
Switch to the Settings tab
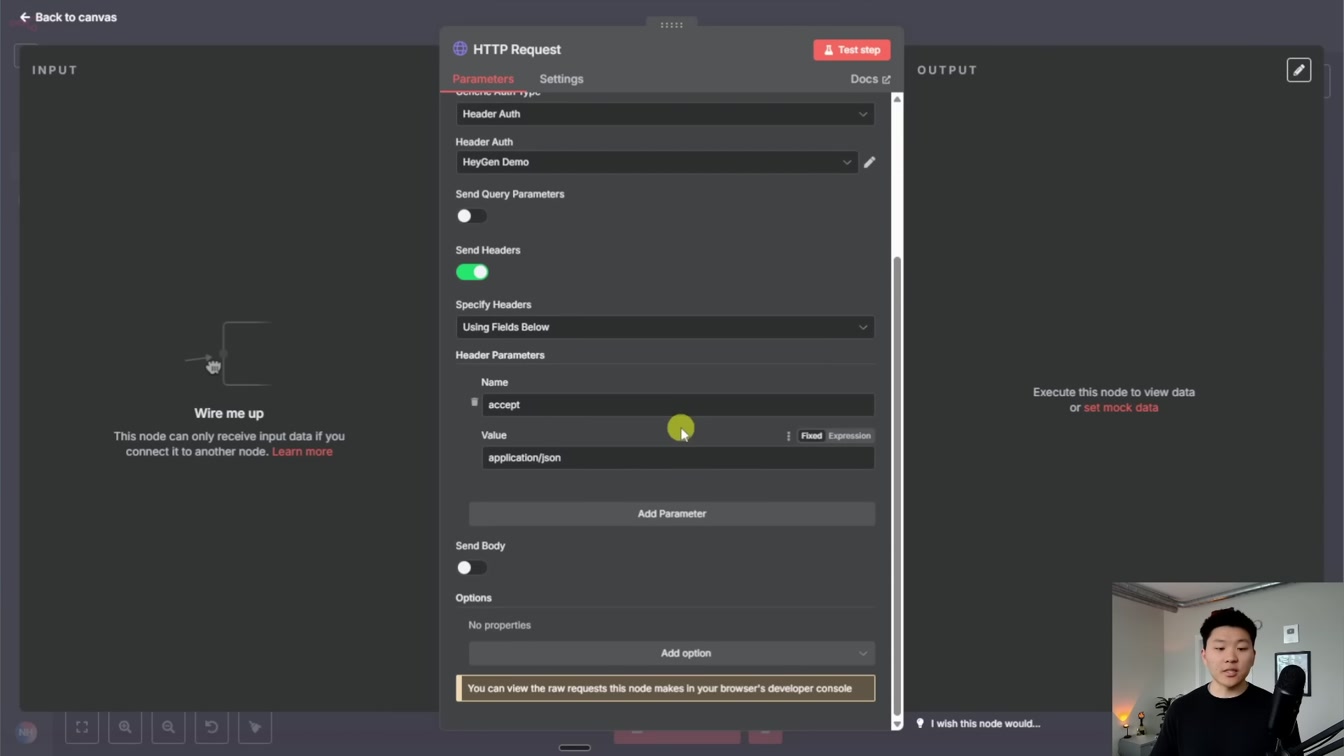[561, 79]
